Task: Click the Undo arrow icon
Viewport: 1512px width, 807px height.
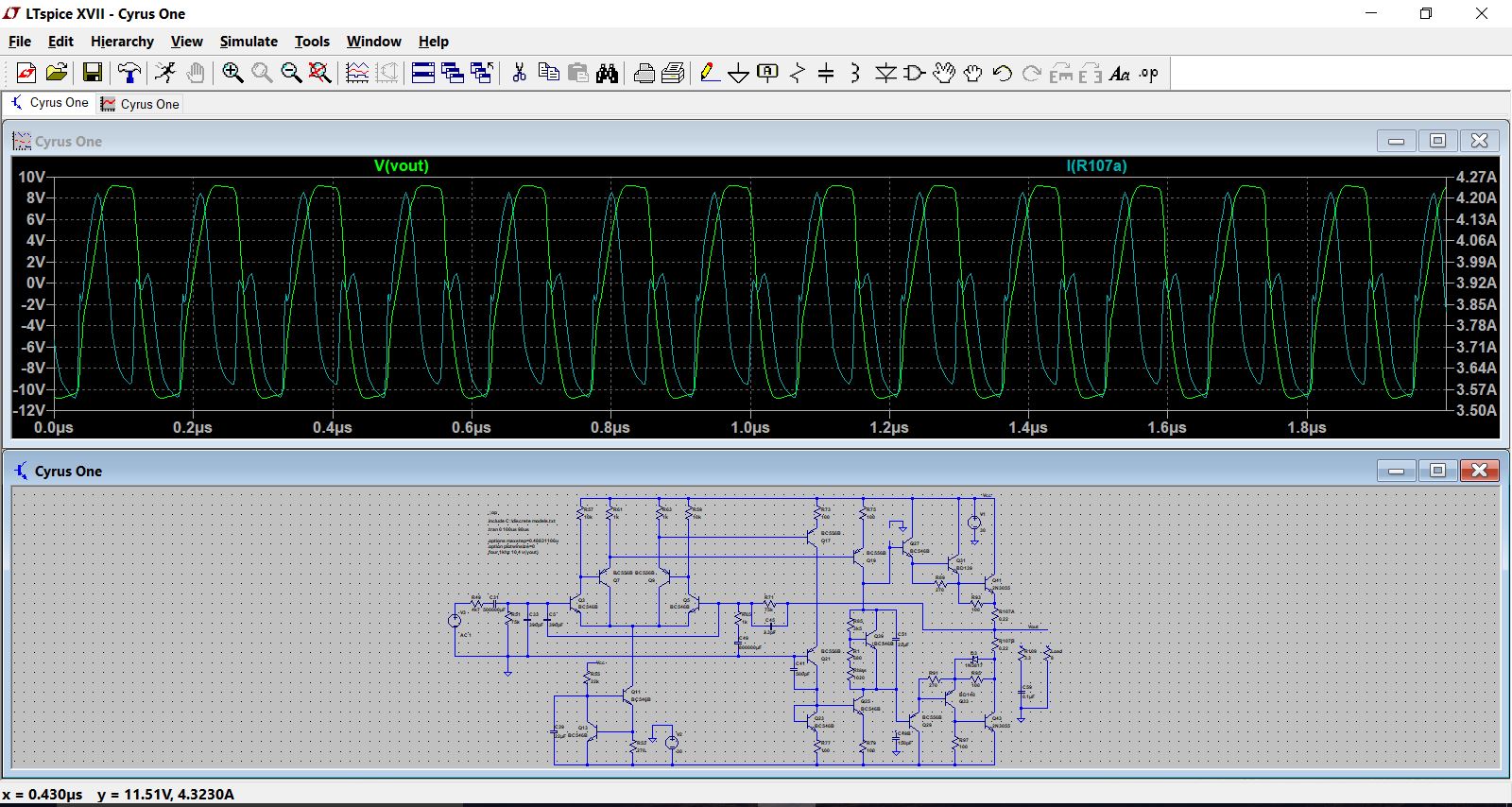Action: coord(1002,73)
